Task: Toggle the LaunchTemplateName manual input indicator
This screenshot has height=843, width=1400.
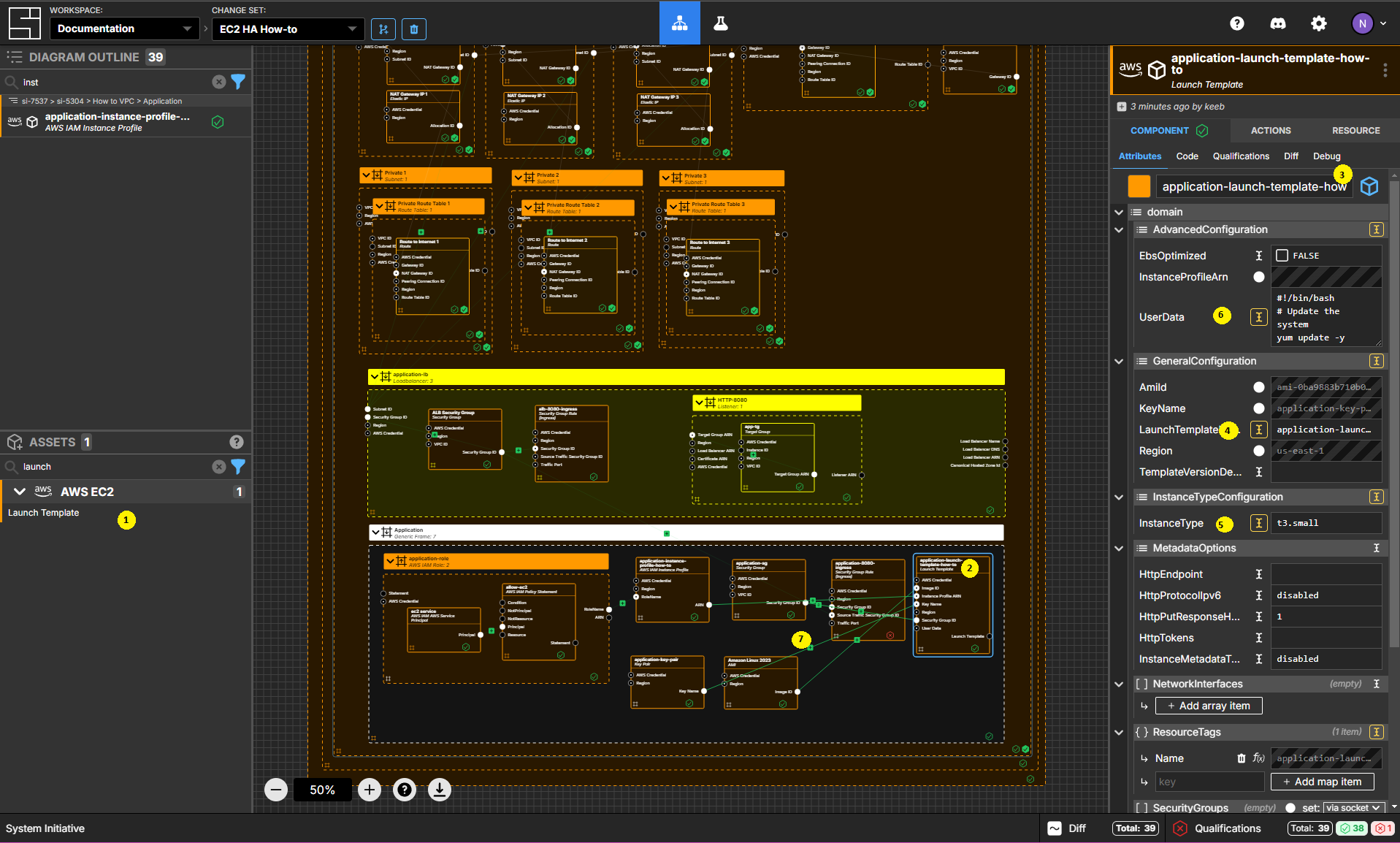Action: coord(1258,430)
